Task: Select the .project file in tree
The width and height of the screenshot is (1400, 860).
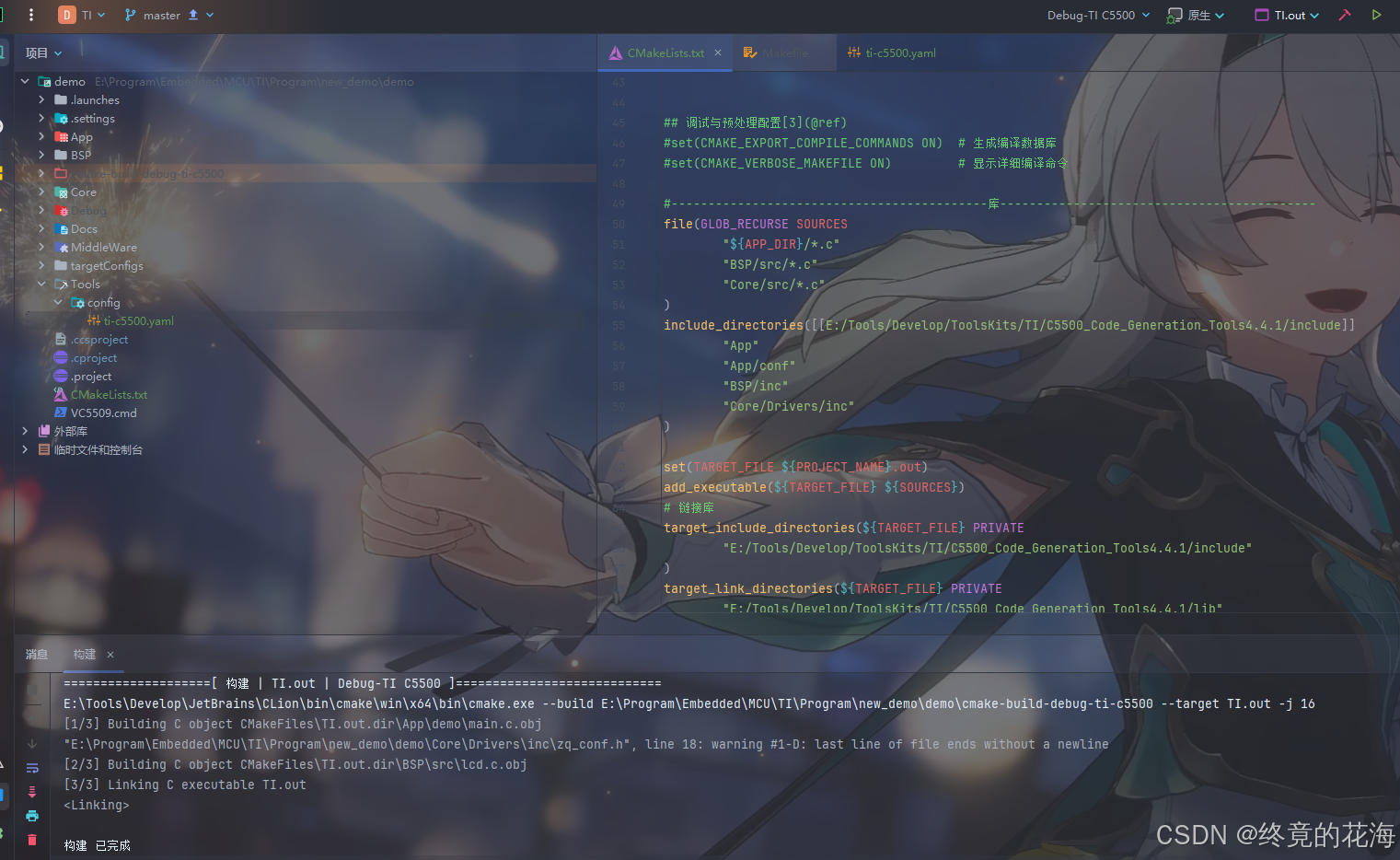Action: [91, 376]
